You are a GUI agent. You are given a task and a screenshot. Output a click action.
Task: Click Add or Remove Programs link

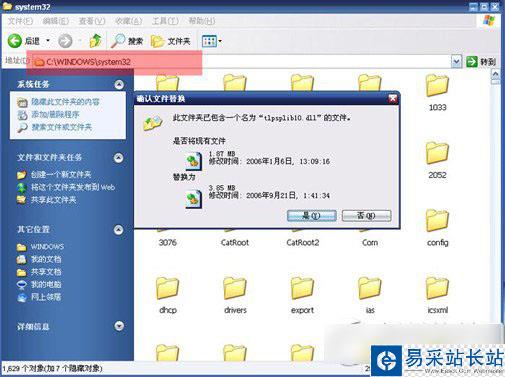point(48,115)
